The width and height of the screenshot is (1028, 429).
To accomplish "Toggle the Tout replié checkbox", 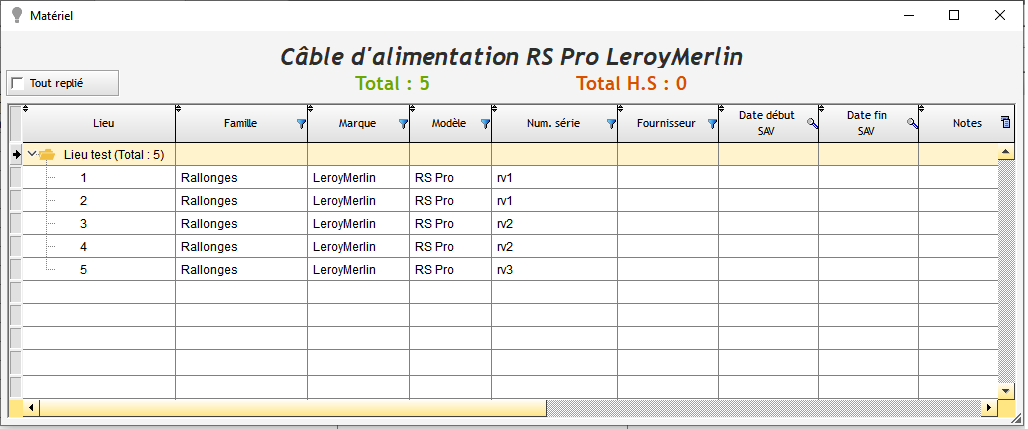I will pyautogui.click(x=18, y=83).
